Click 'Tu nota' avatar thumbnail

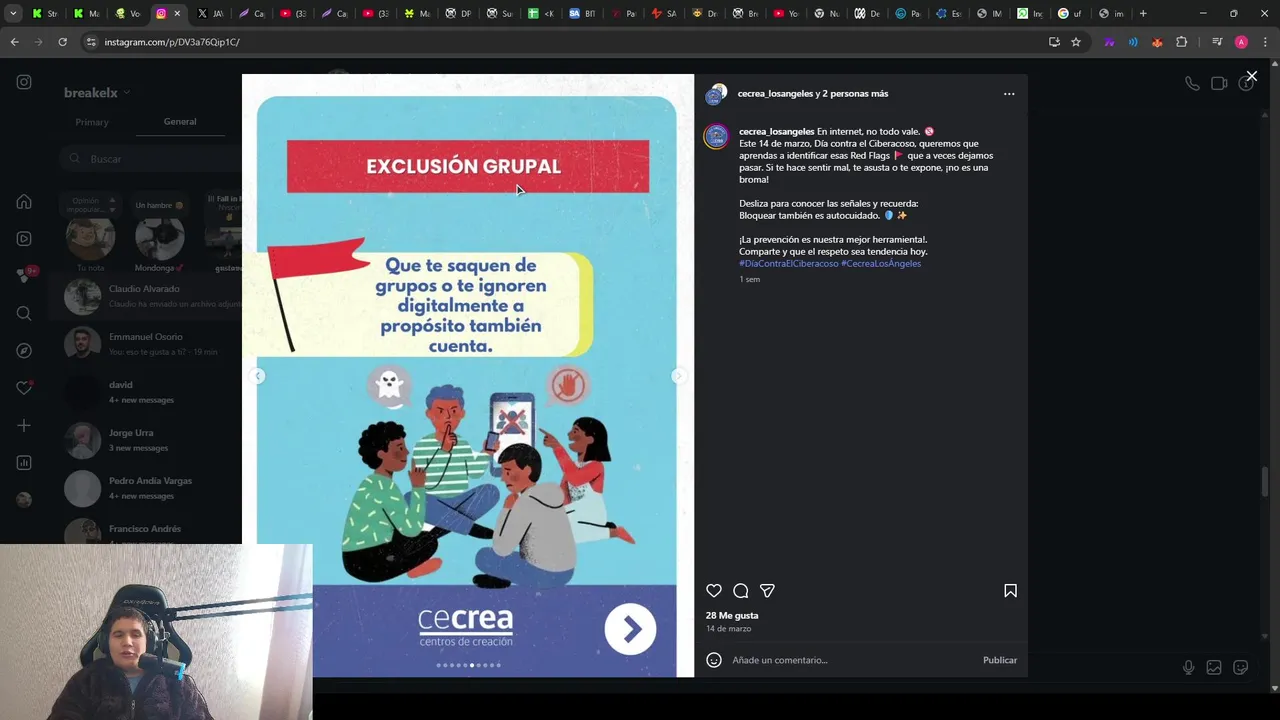[90, 240]
